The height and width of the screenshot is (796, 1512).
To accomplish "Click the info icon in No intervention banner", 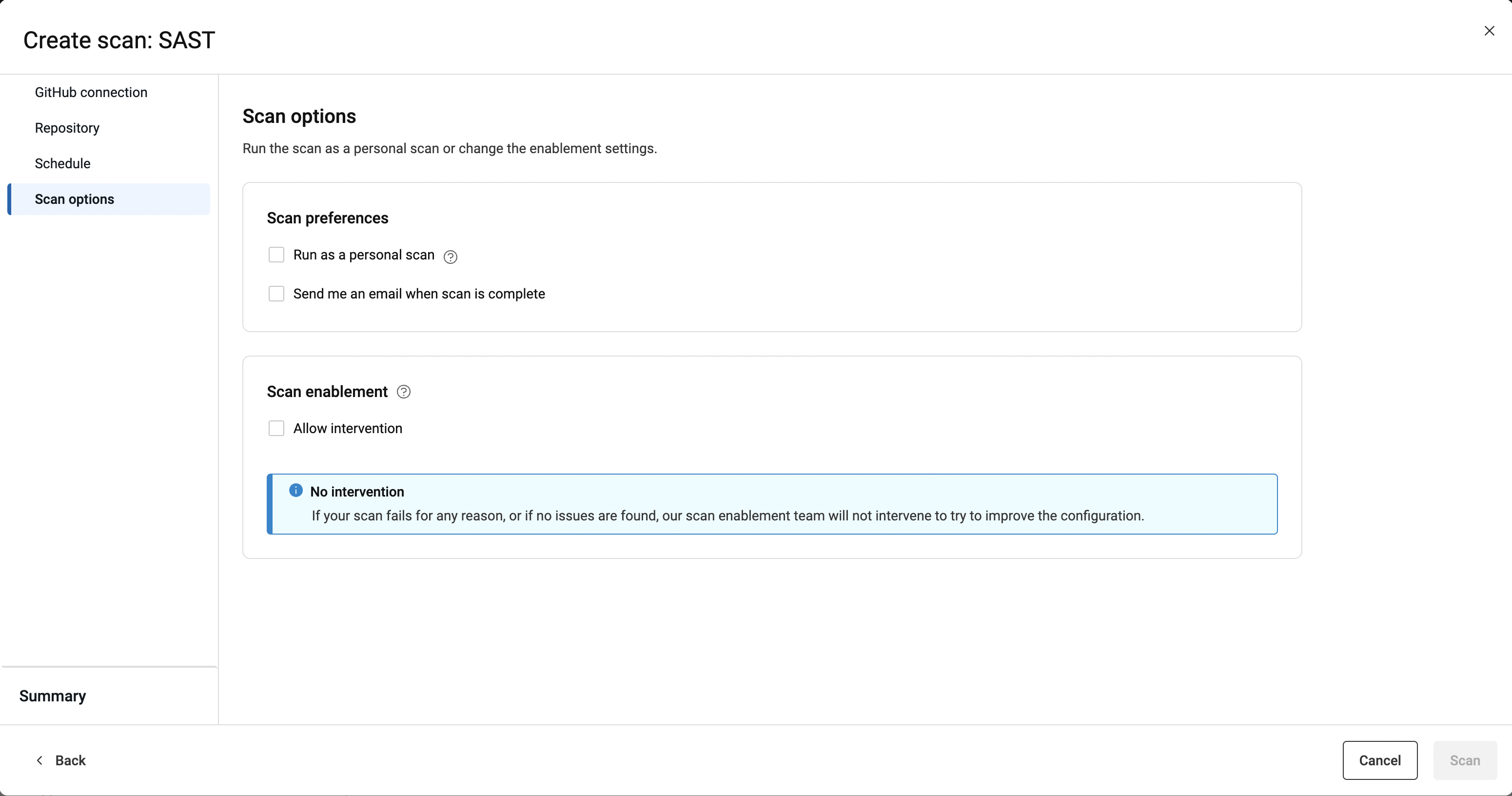I will tap(296, 490).
